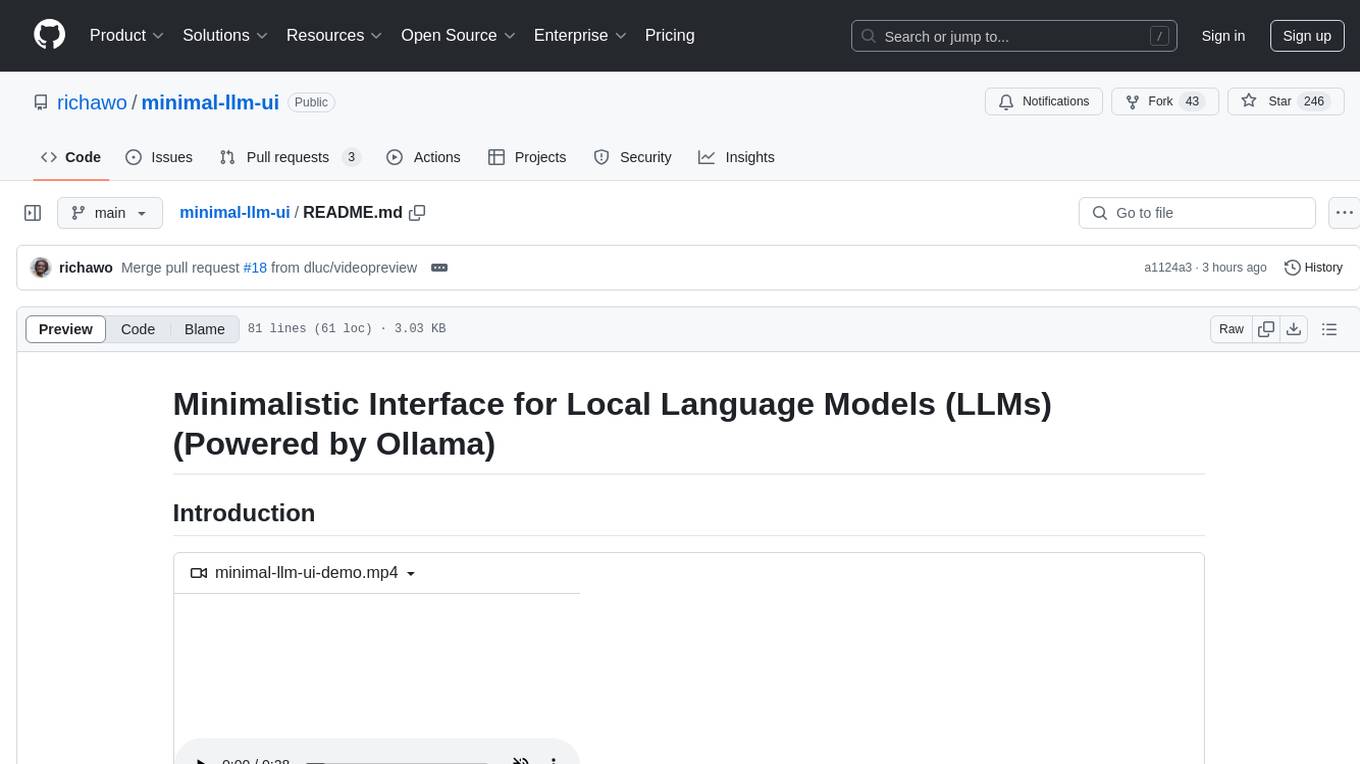Click the GitHub logo icon
This screenshot has width=1360, height=764.
pos(49,35)
